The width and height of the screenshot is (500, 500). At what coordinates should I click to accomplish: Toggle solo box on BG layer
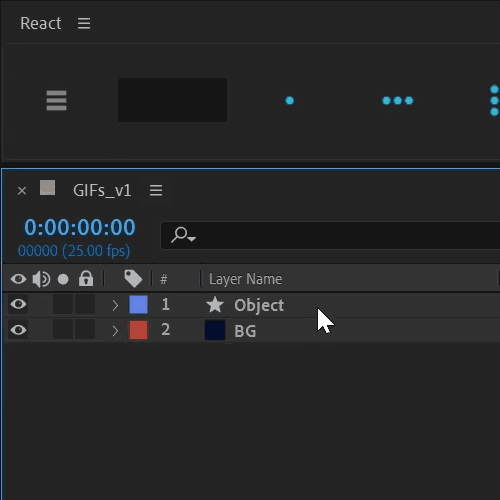click(x=63, y=330)
